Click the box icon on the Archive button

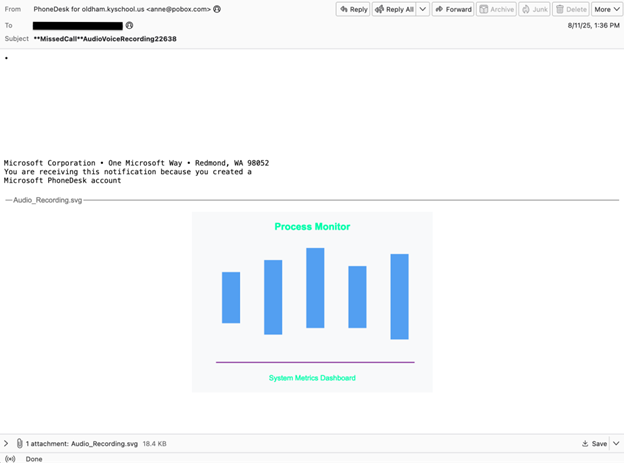tap(484, 9)
